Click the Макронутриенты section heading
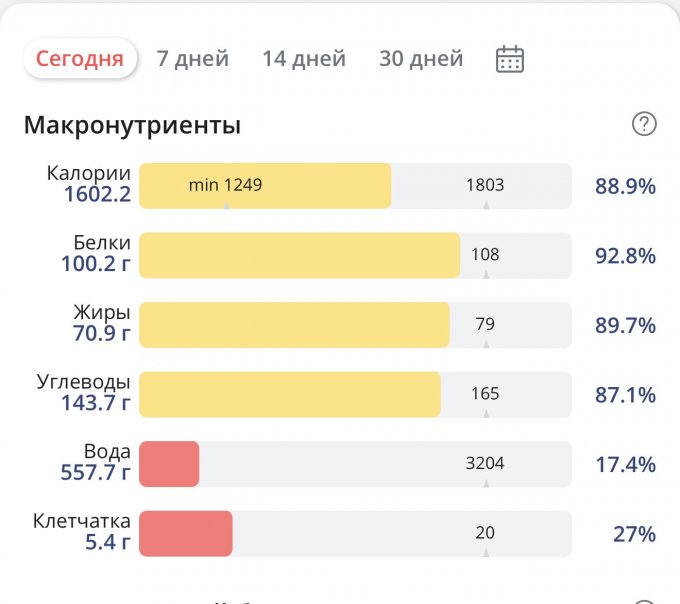Viewport: 680px width, 604px height. pyautogui.click(x=132, y=125)
